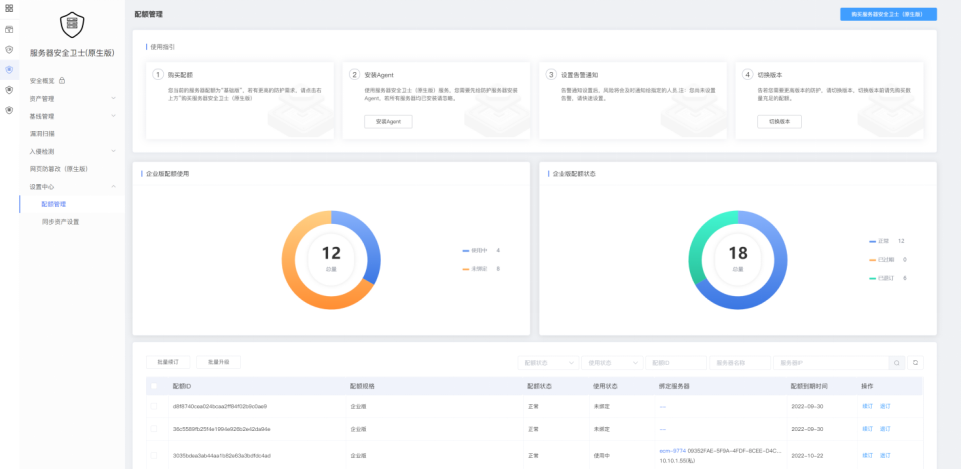Toggle the select-all checkbox in the table header
The width and height of the screenshot is (961, 469).
tap(154, 386)
